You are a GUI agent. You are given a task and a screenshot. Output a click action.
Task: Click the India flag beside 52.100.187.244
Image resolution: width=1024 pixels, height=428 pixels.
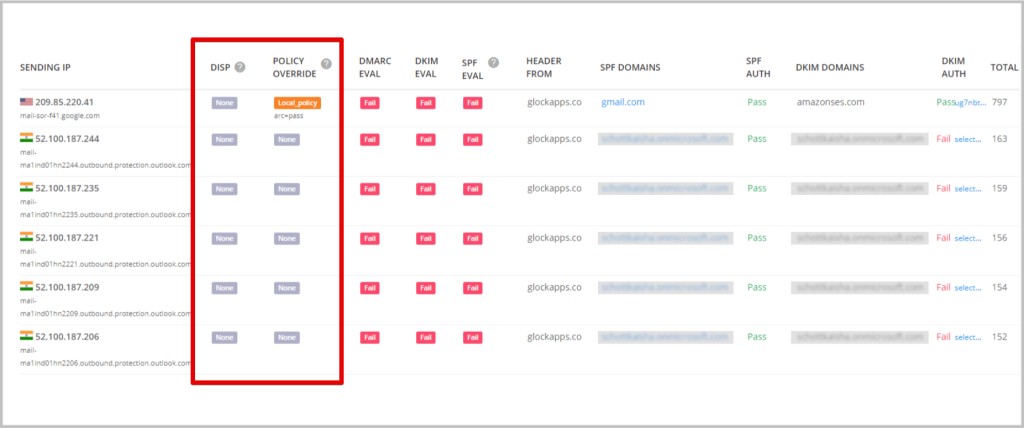26,138
